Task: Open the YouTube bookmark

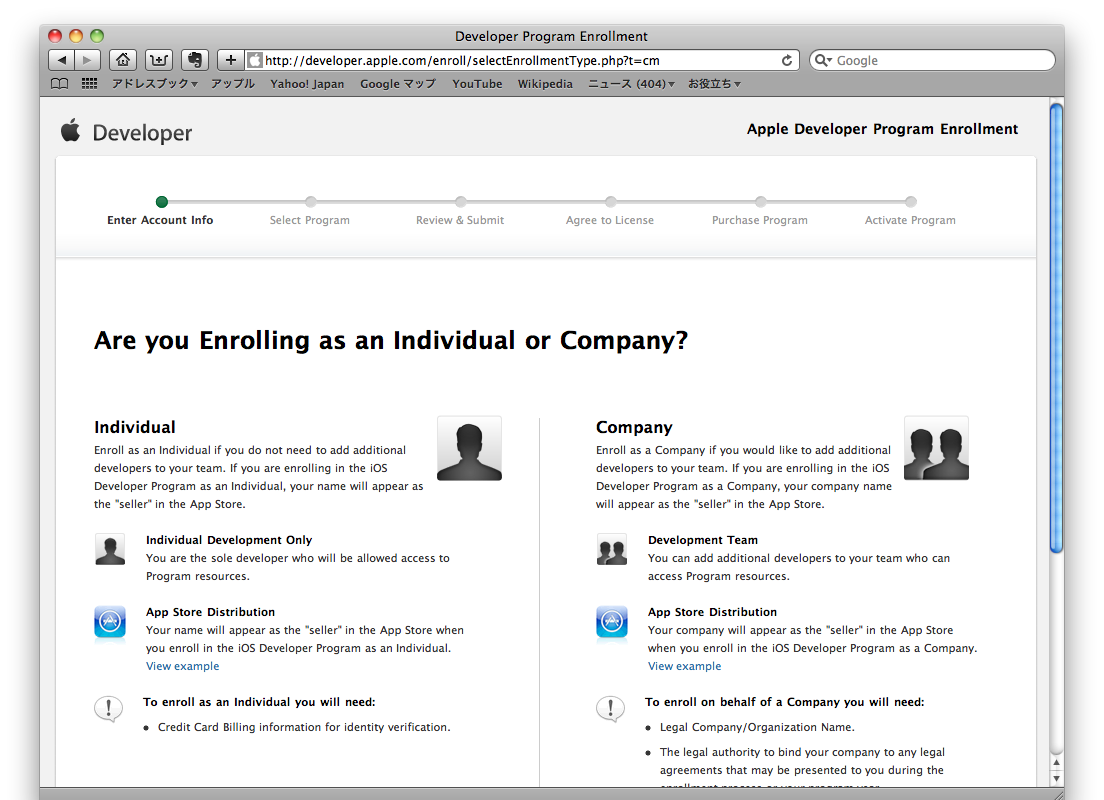Action: tap(477, 84)
